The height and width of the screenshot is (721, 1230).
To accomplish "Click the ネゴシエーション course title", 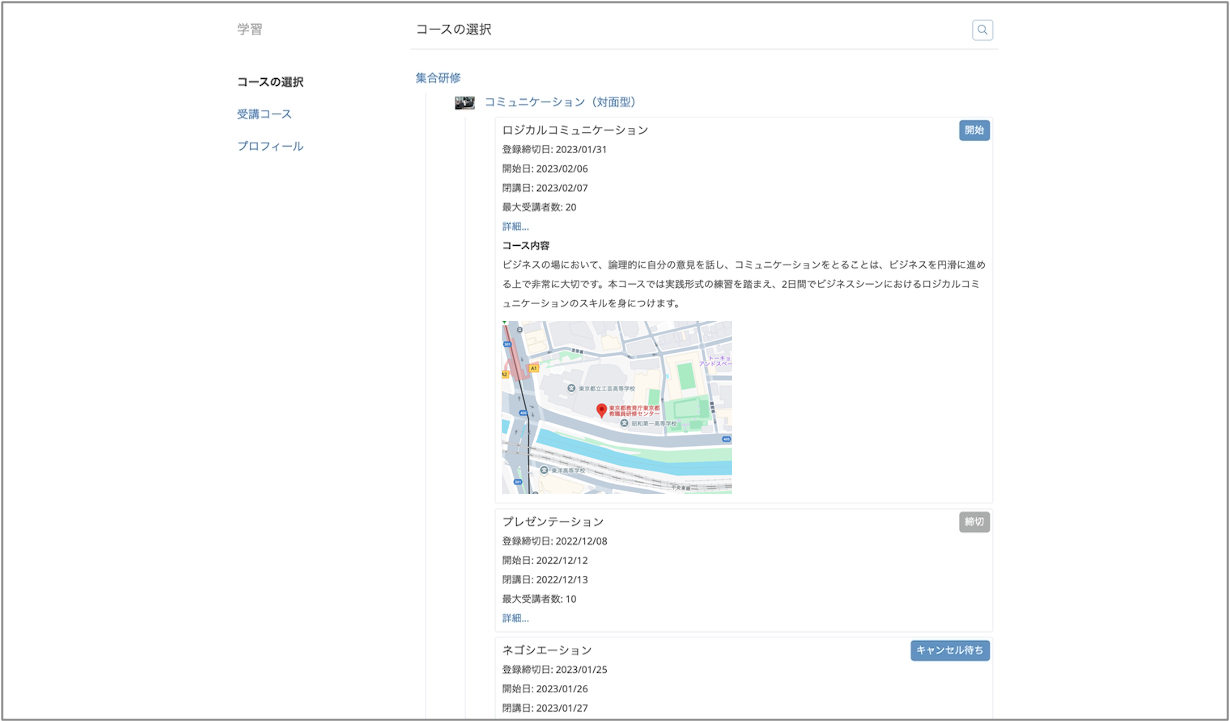I will click(547, 650).
